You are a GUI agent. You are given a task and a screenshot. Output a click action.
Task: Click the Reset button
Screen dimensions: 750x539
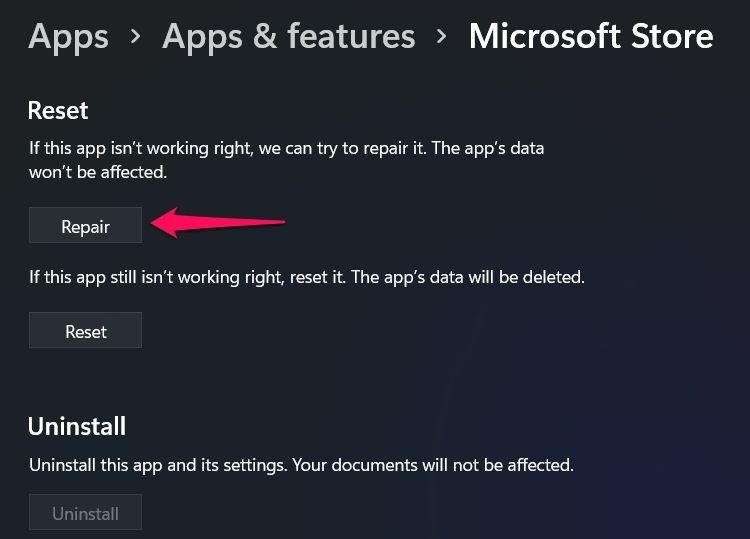click(x=86, y=330)
